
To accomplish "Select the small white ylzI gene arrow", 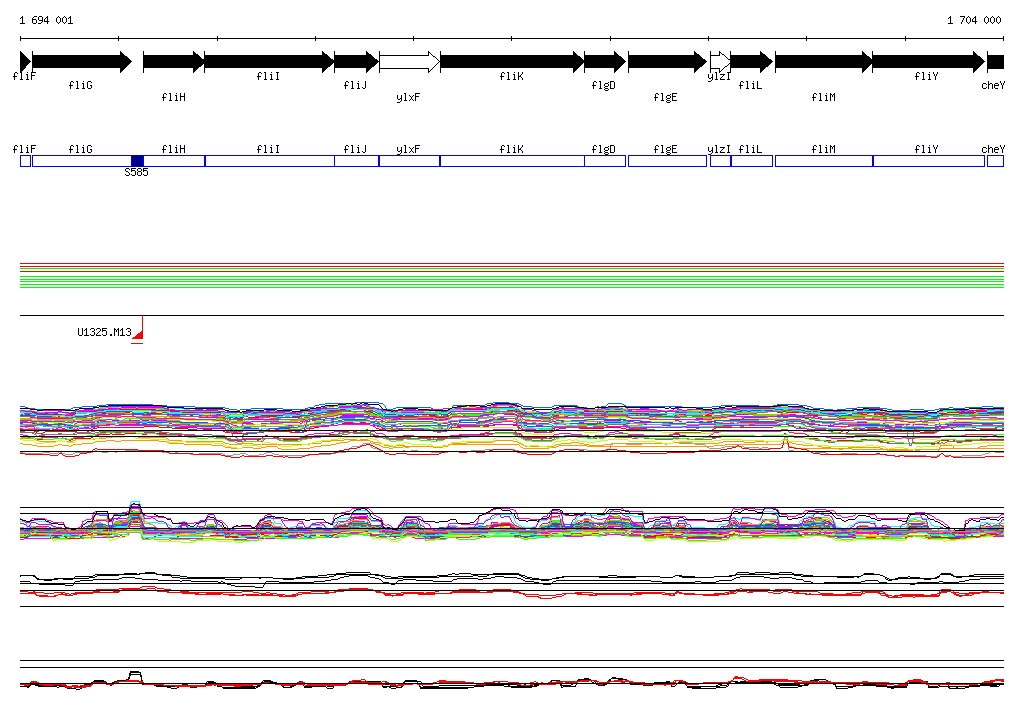I will coord(719,62).
